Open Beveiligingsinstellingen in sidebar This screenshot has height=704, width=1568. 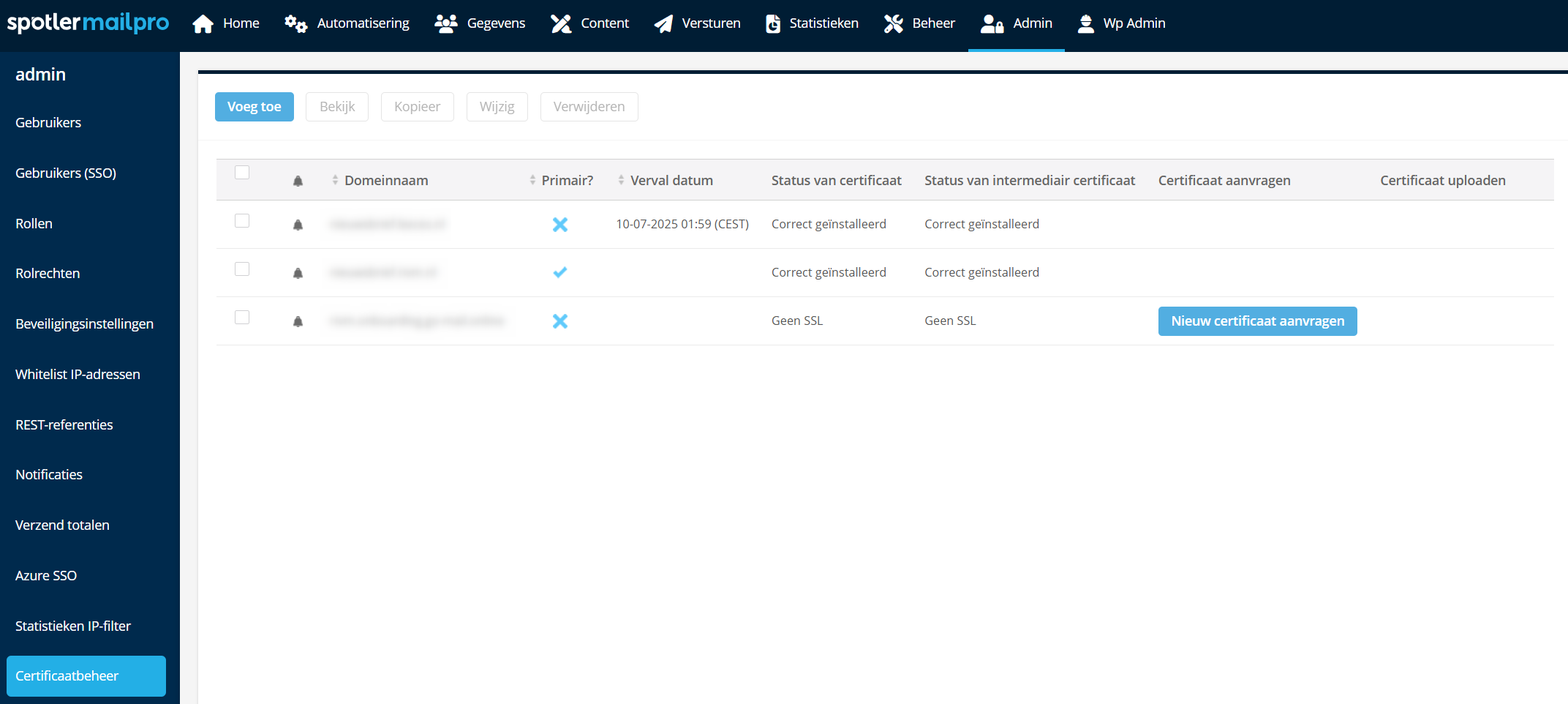pyautogui.click(x=84, y=323)
